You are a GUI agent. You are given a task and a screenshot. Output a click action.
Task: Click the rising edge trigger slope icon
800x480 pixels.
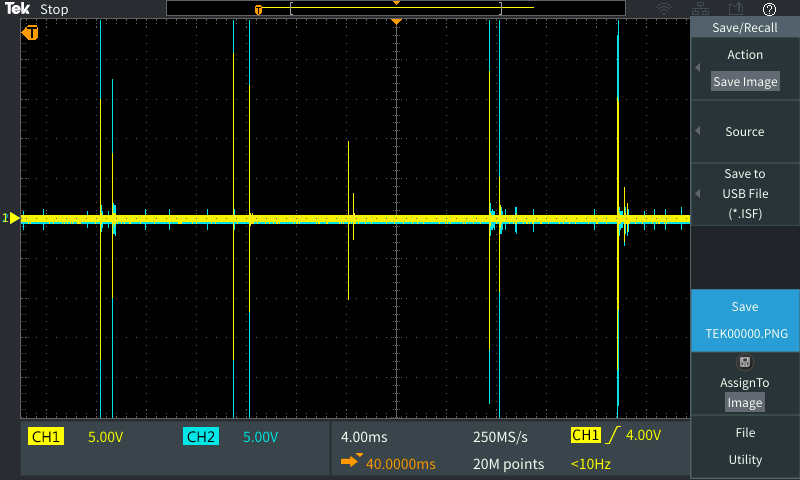(x=612, y=435)
